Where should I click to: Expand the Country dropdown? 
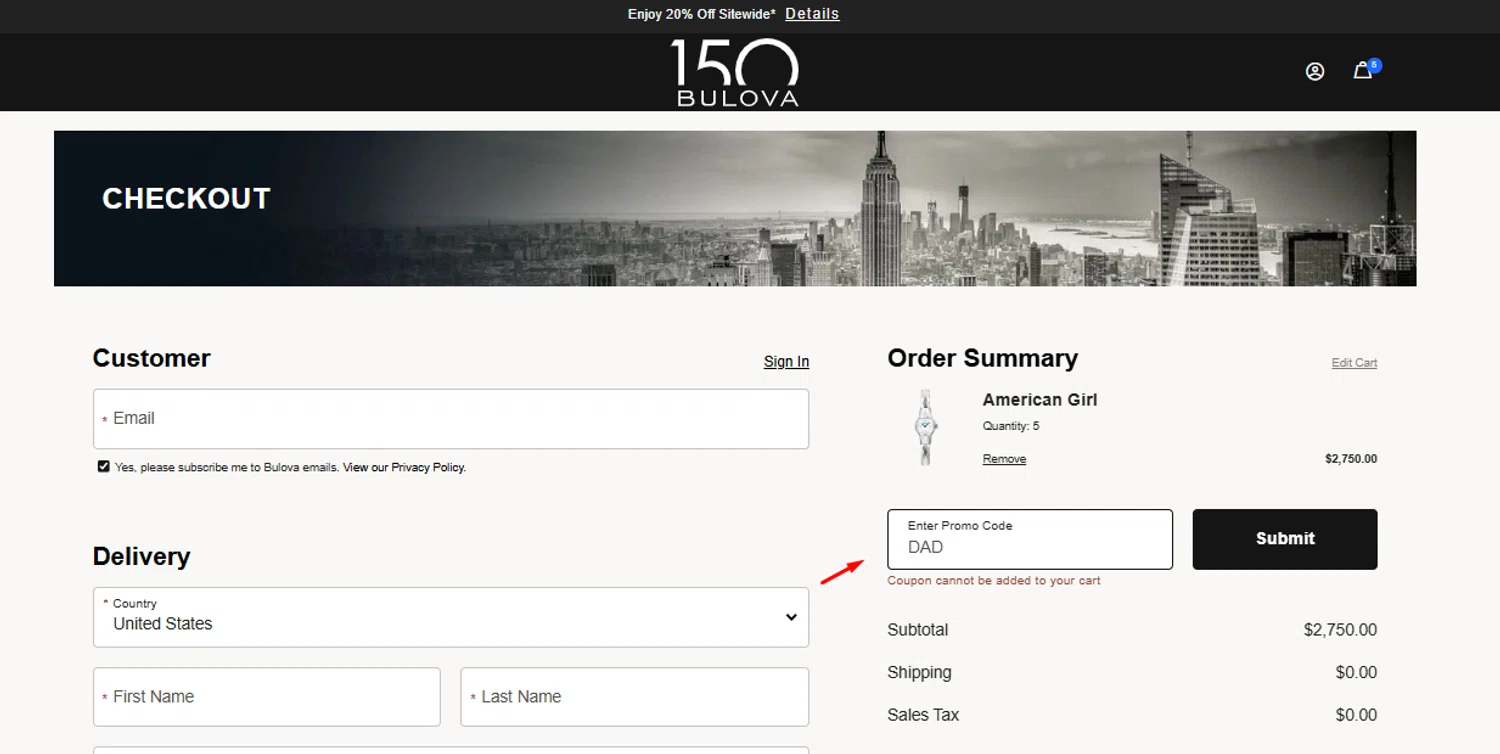[x=451, y=617]
